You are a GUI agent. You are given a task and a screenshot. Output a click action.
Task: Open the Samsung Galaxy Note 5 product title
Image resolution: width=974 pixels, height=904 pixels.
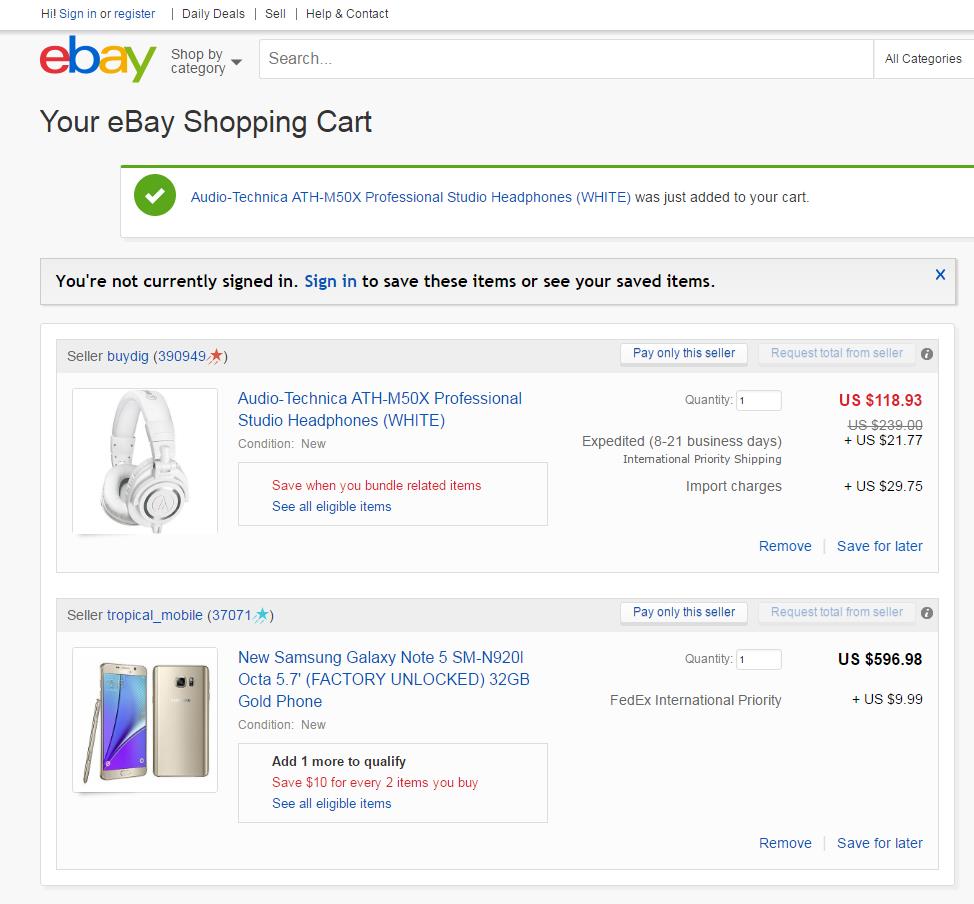(x=383, y=679)
